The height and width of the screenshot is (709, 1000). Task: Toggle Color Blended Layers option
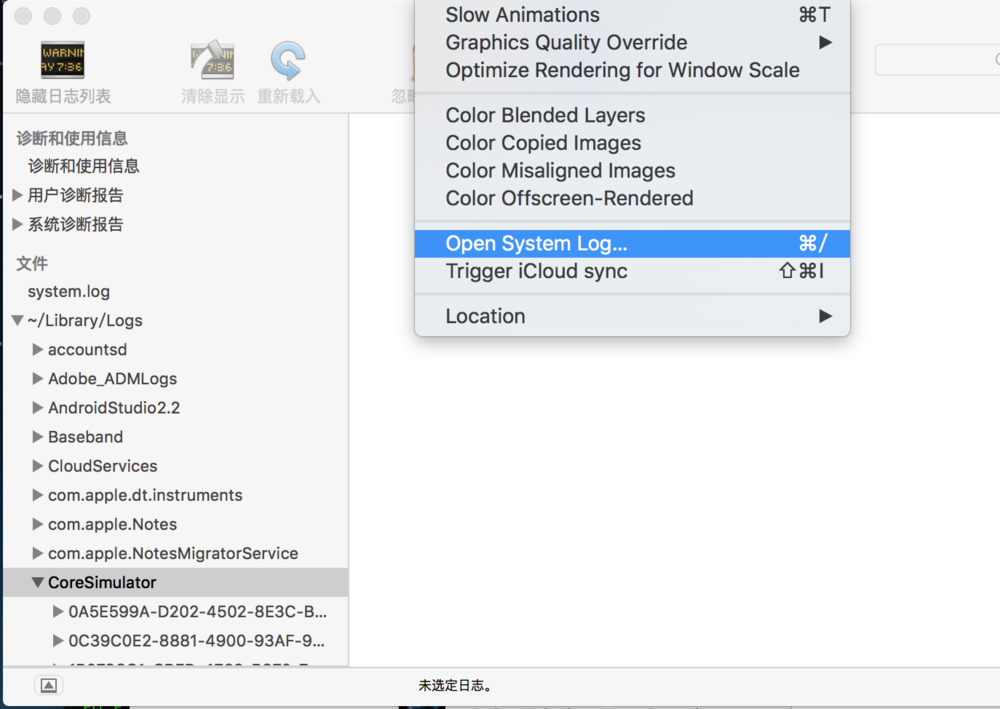632,115
